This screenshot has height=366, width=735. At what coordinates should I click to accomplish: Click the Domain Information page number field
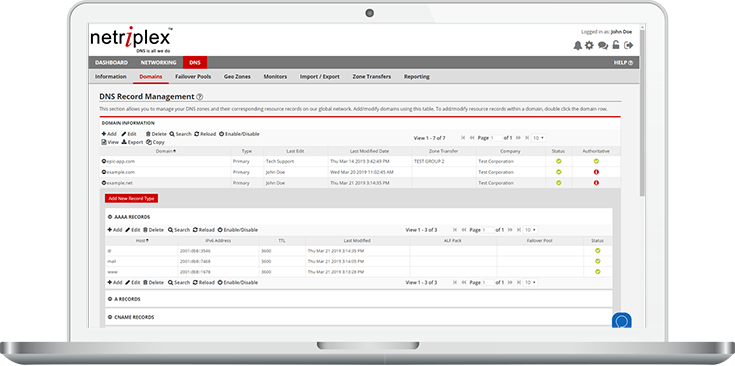click(x=496, y=138)
